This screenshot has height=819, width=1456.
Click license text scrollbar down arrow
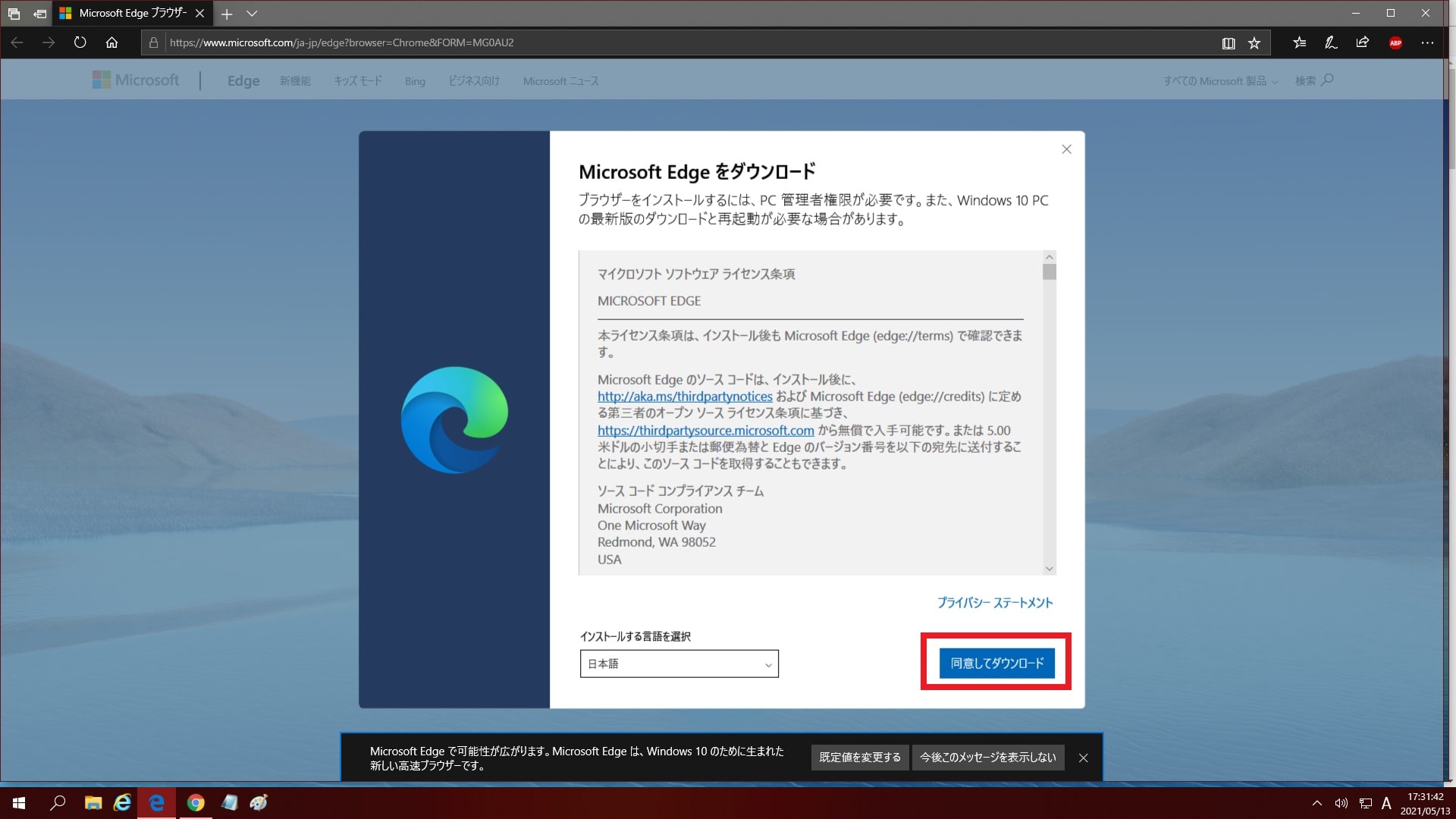pos(1050,569)
